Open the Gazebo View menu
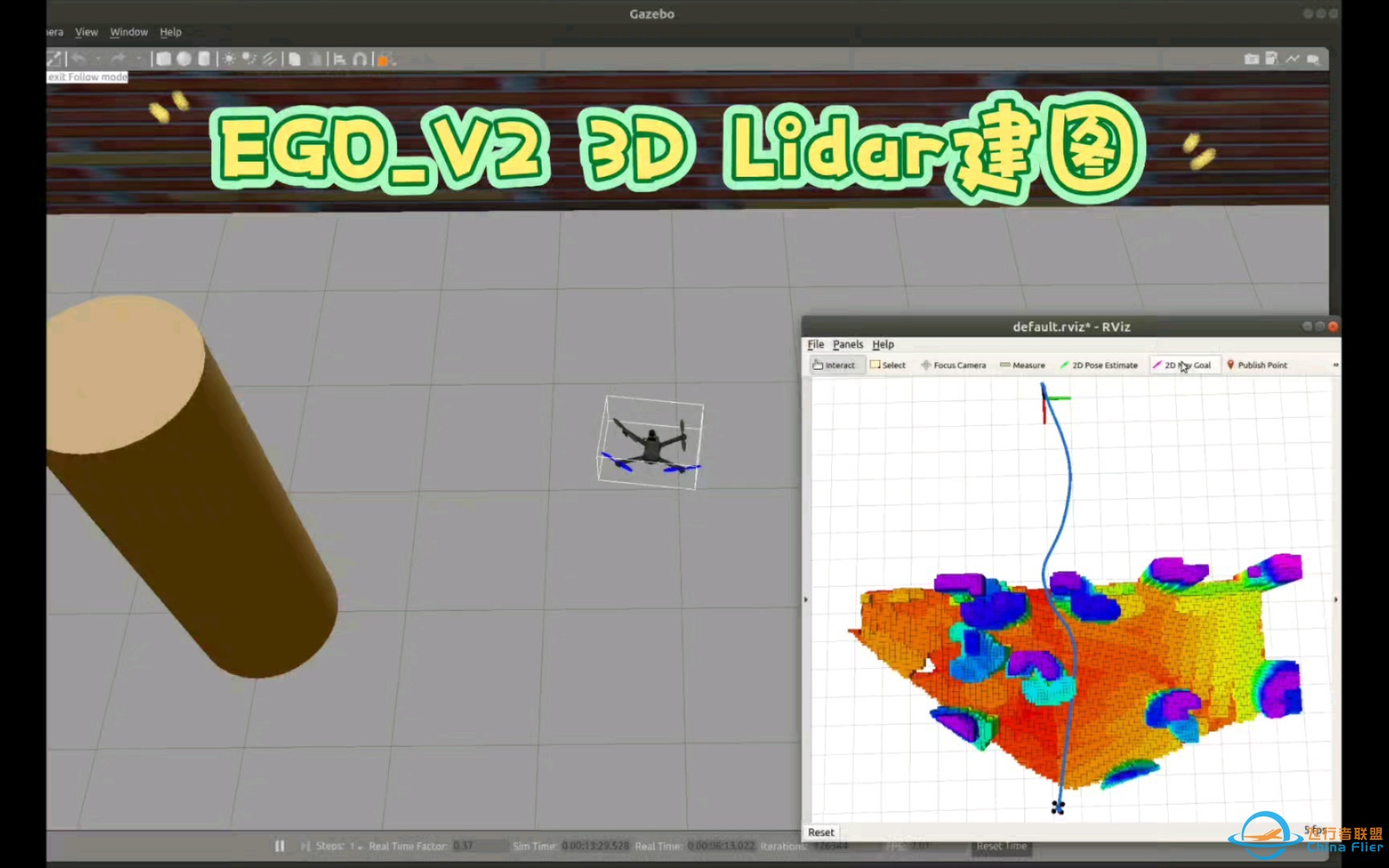 click(x=86, y=32)
